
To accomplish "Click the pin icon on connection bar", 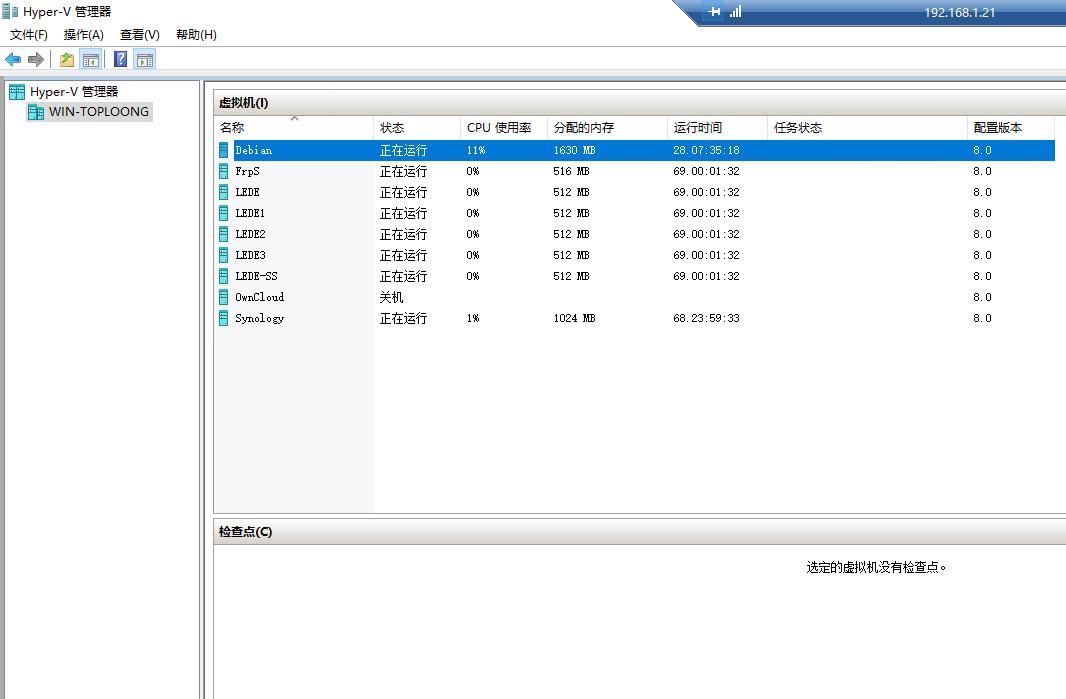I will click(x=714, y=12).
